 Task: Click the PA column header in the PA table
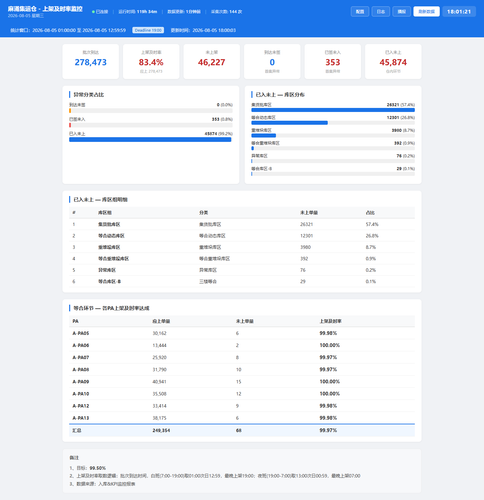(76, 321)
